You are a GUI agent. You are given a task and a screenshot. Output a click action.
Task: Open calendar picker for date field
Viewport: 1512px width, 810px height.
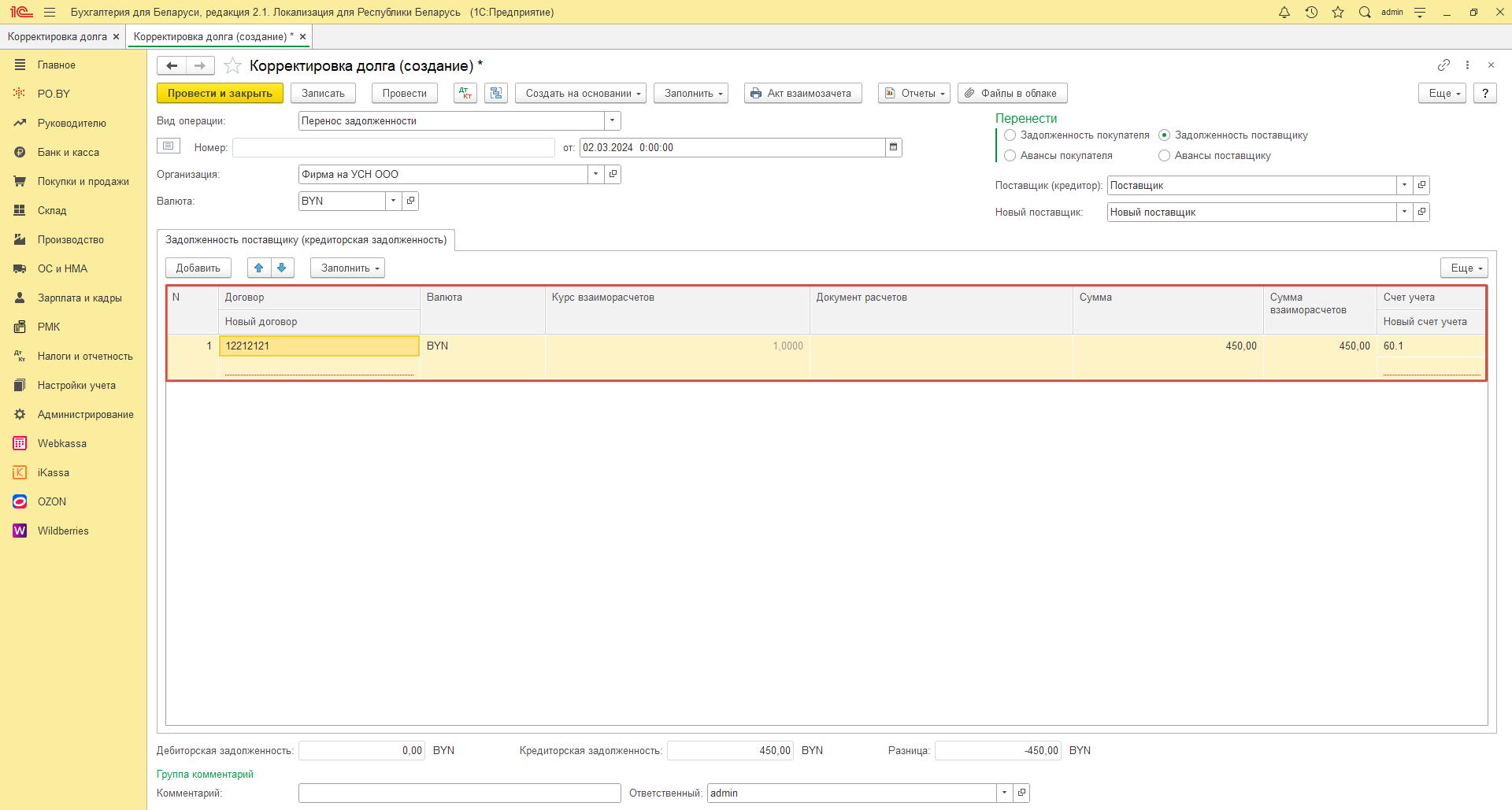[x=893, y=147]
